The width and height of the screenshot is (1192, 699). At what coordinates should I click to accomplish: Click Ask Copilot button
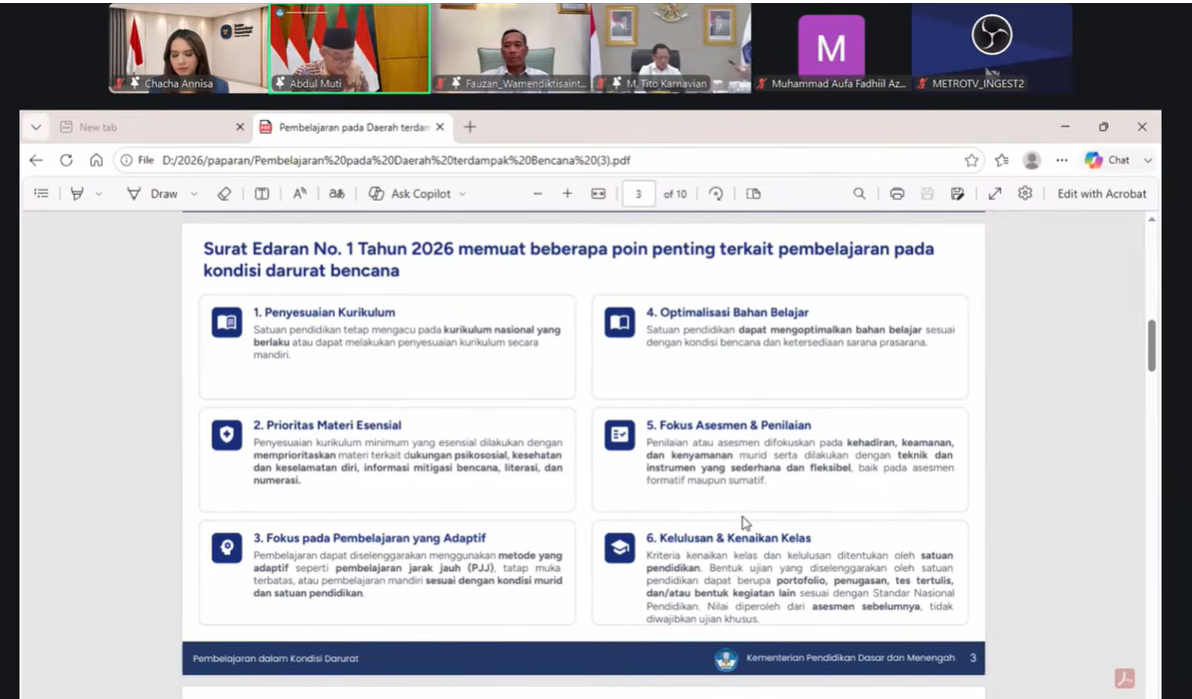(x=410, y=194)
